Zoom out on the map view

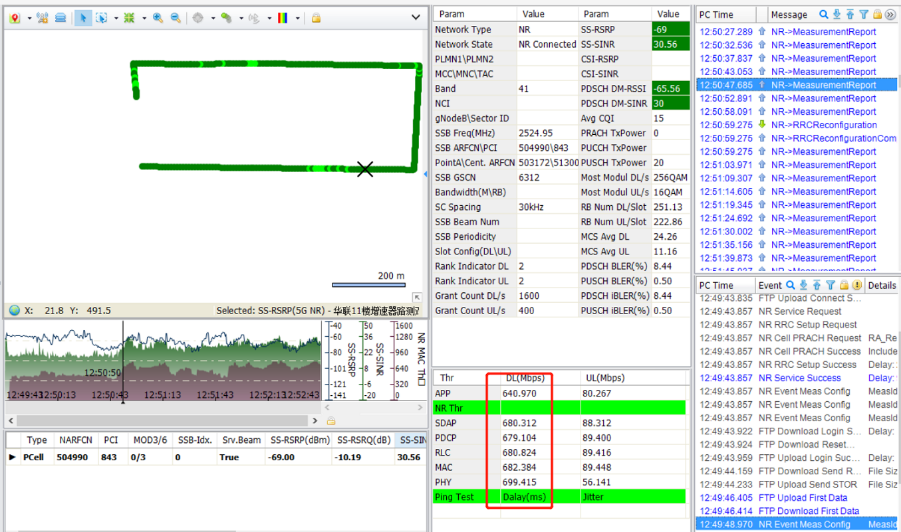tap(176, 18)
